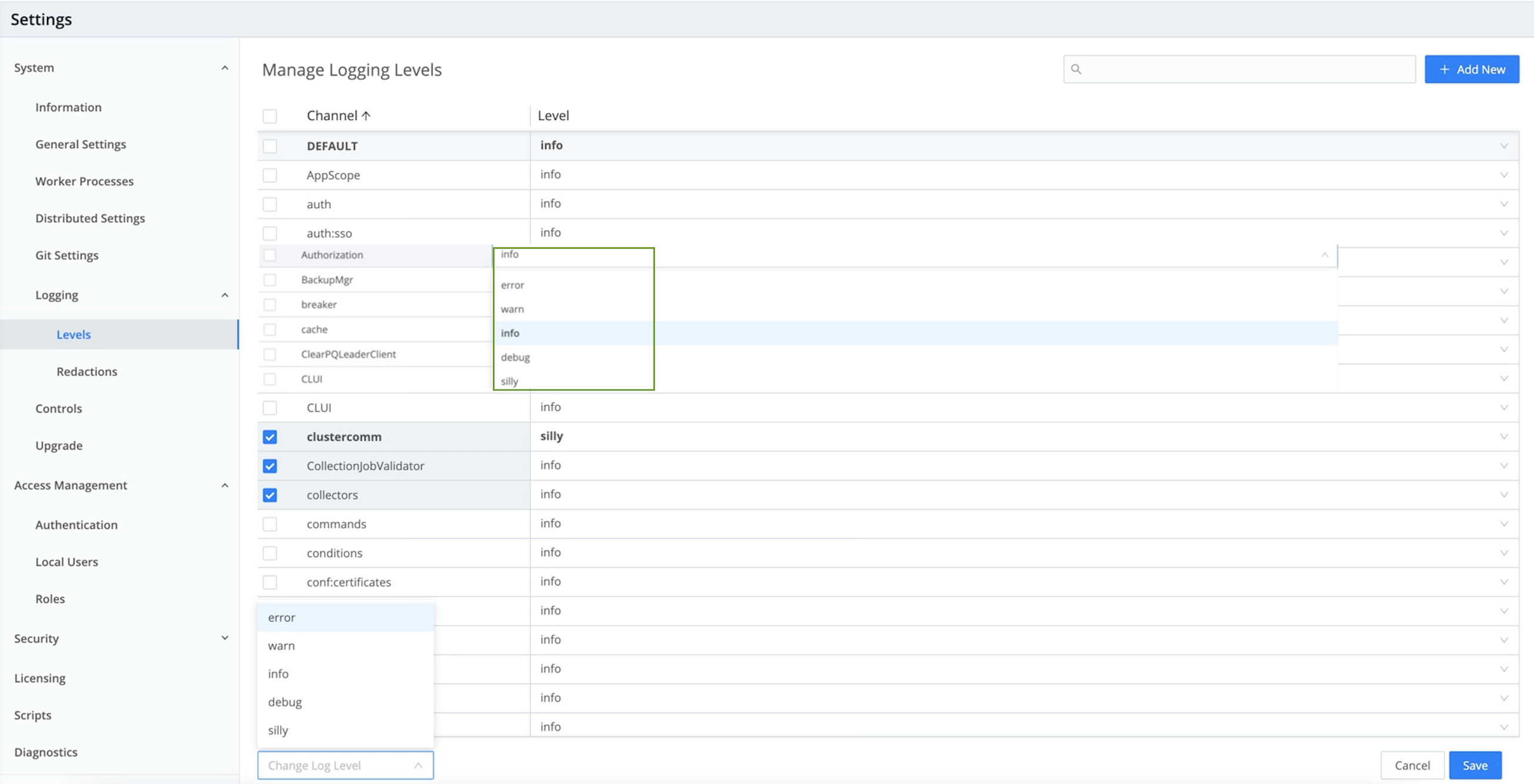
Task: Collapse the System section chevron
Action: click(x=225, y=67)
